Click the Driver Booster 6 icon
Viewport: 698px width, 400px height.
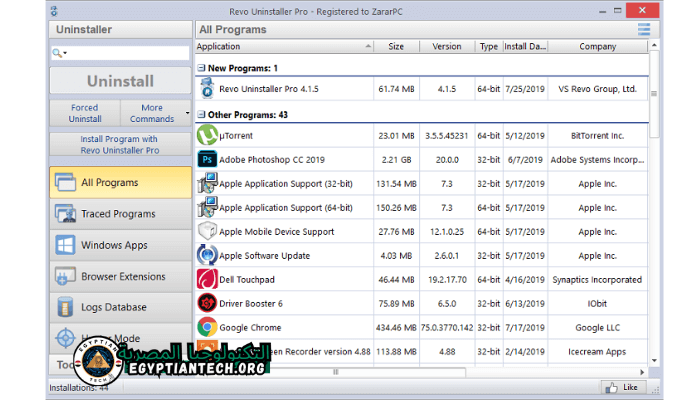(x=207, y=303)
